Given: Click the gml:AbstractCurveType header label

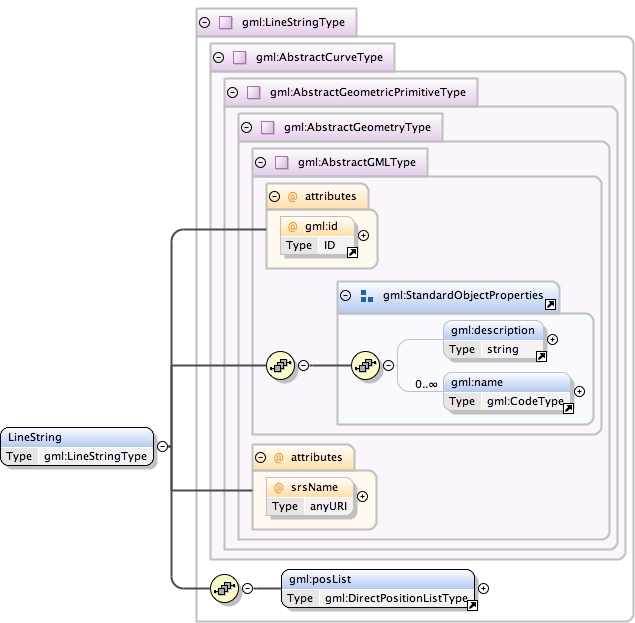Looking at the screenshot, I should 319,58.
